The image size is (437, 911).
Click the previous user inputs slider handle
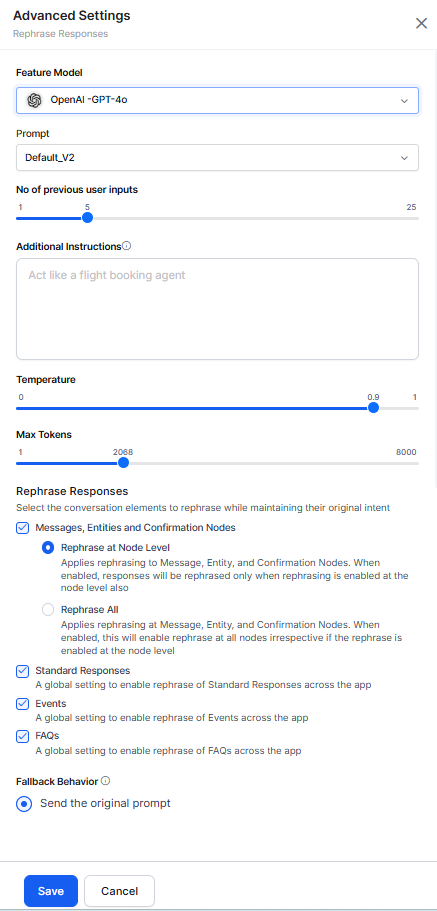(87, 218)
